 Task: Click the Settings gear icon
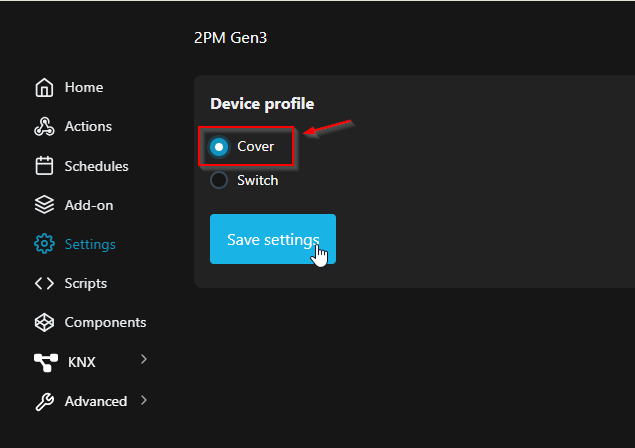pos(44,244)
